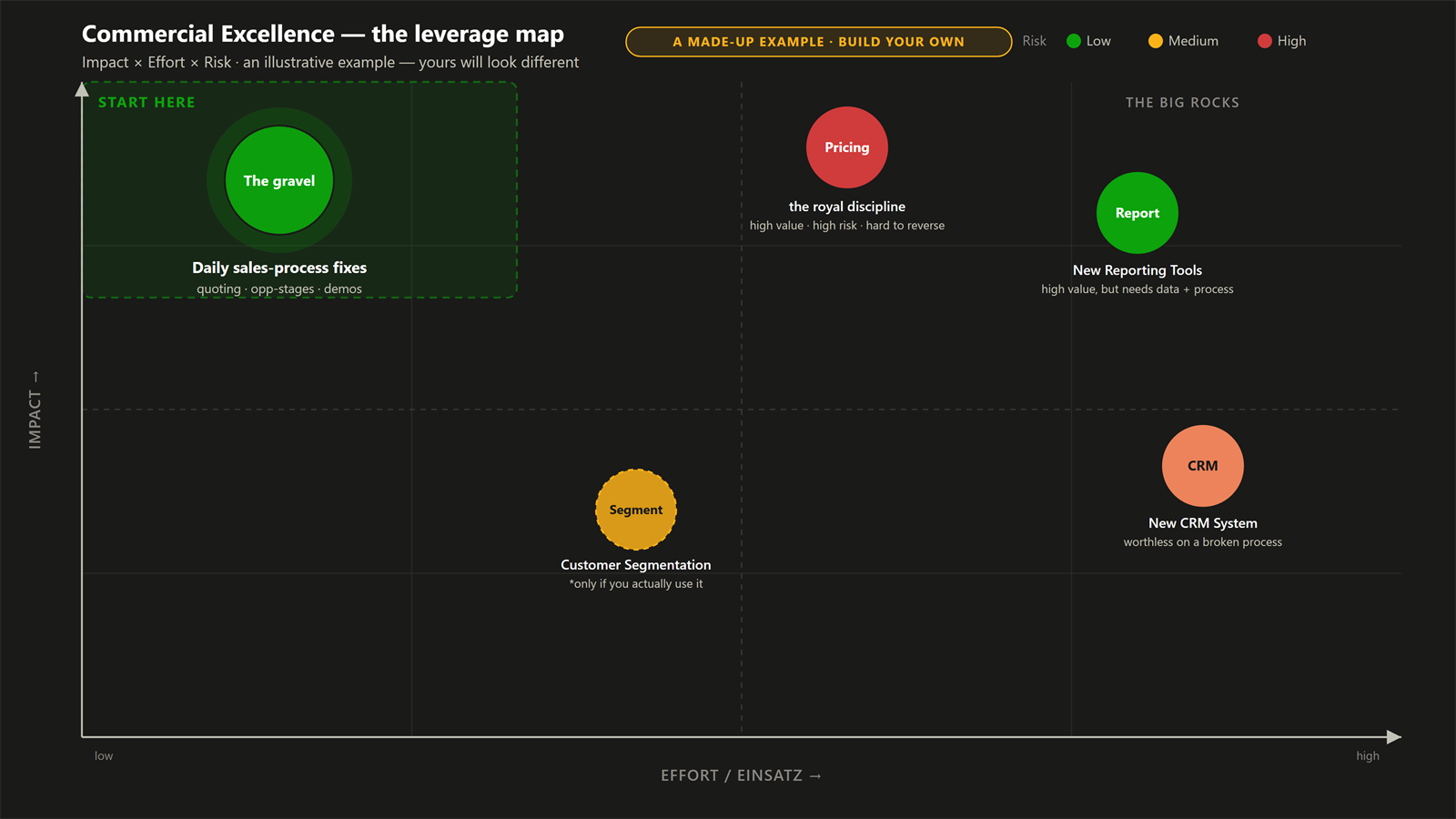The image size is (1456, 819).
Task: Click the 'low' axis marker
Action: (x=104, y=756)
